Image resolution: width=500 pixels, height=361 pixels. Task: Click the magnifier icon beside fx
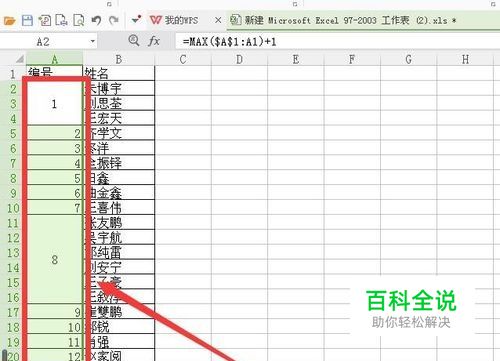(134, 41)
